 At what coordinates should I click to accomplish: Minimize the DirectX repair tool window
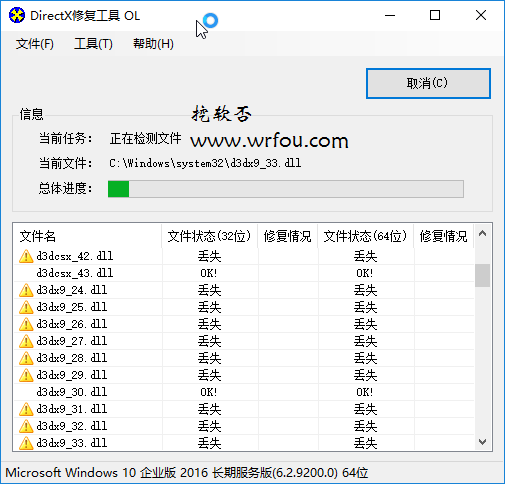pyautogui.click(x=390, y=15)
